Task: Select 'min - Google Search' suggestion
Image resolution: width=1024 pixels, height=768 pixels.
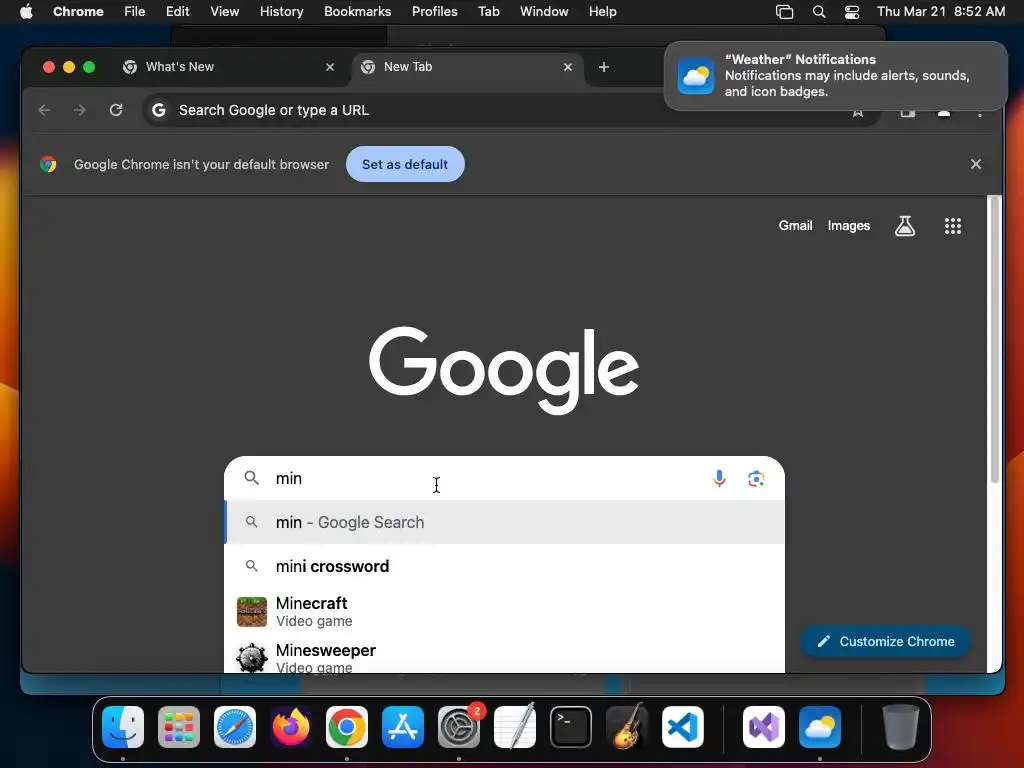Action: coord(504,522)
